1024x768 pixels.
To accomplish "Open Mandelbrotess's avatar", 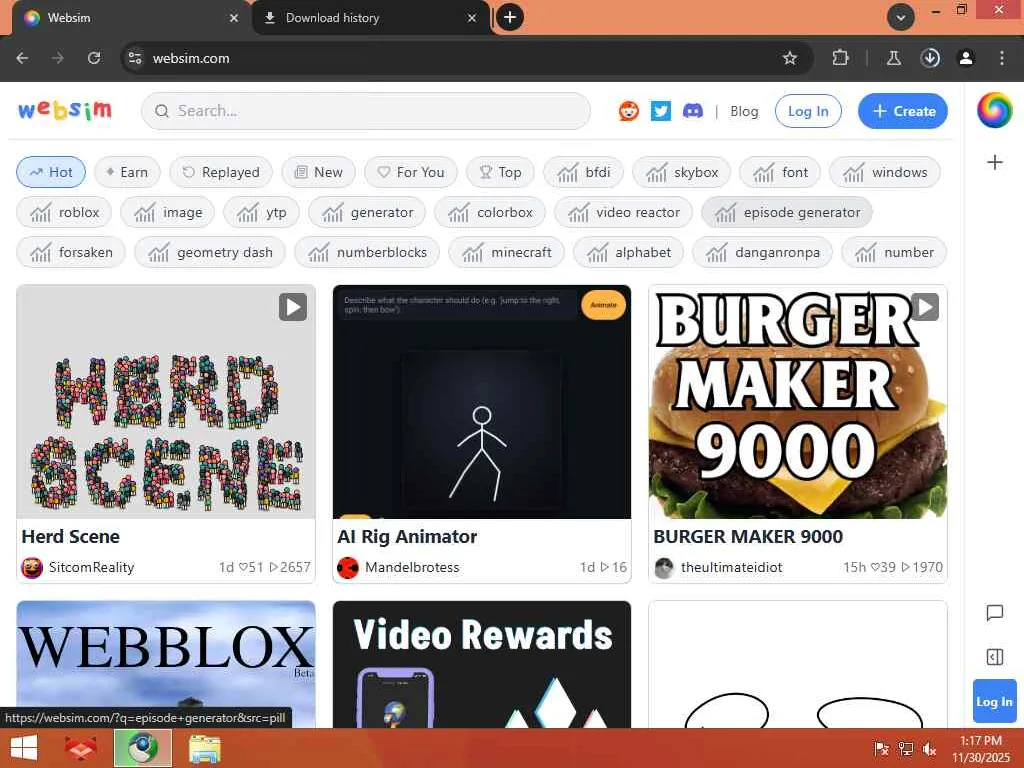I will click(x=348, y=567).
